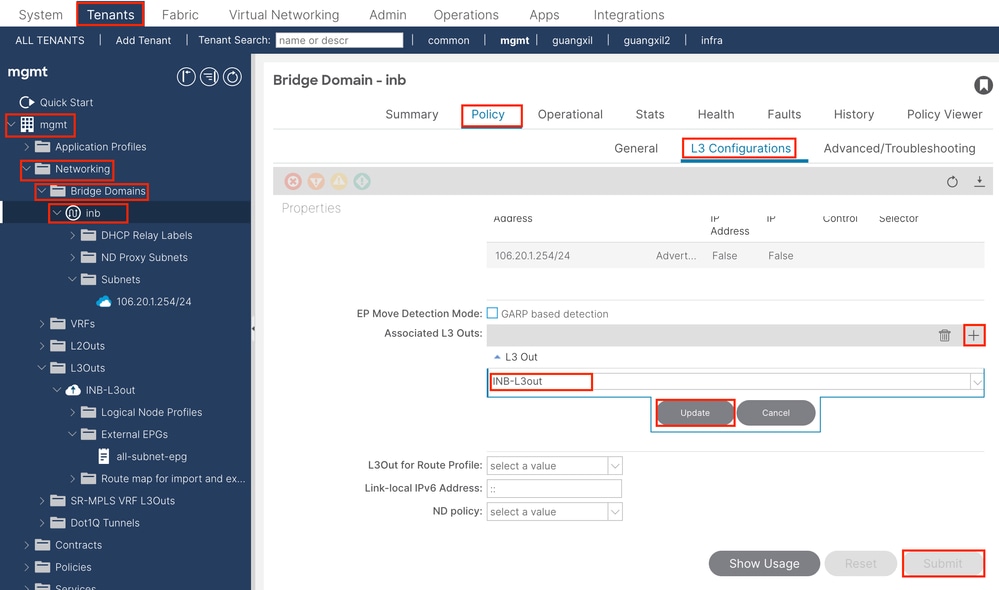
Task: Add a new Associated L3 Out
Action: tap(974, 335)
